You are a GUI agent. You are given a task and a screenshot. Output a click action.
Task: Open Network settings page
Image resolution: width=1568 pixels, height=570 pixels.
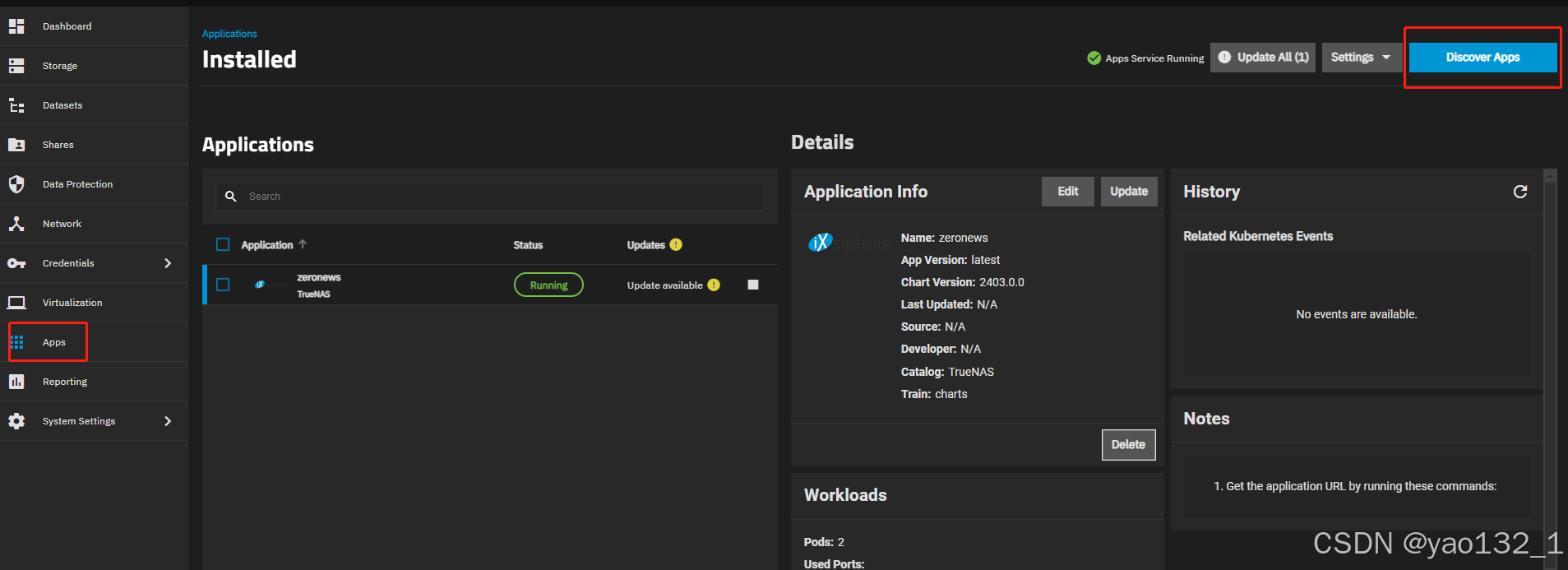coord(62,224)
